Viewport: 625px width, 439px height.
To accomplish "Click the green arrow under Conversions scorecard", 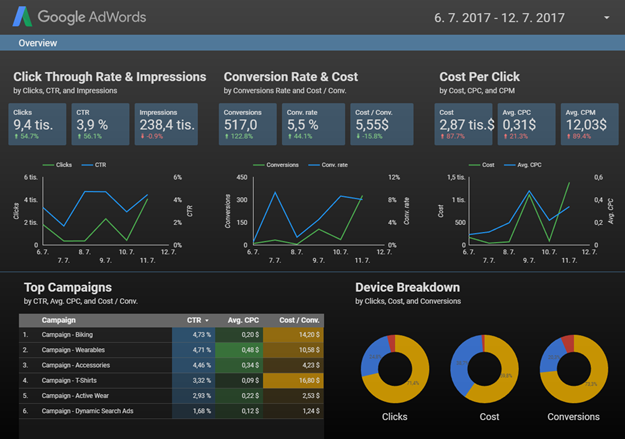I will click(x=227, y=136).
